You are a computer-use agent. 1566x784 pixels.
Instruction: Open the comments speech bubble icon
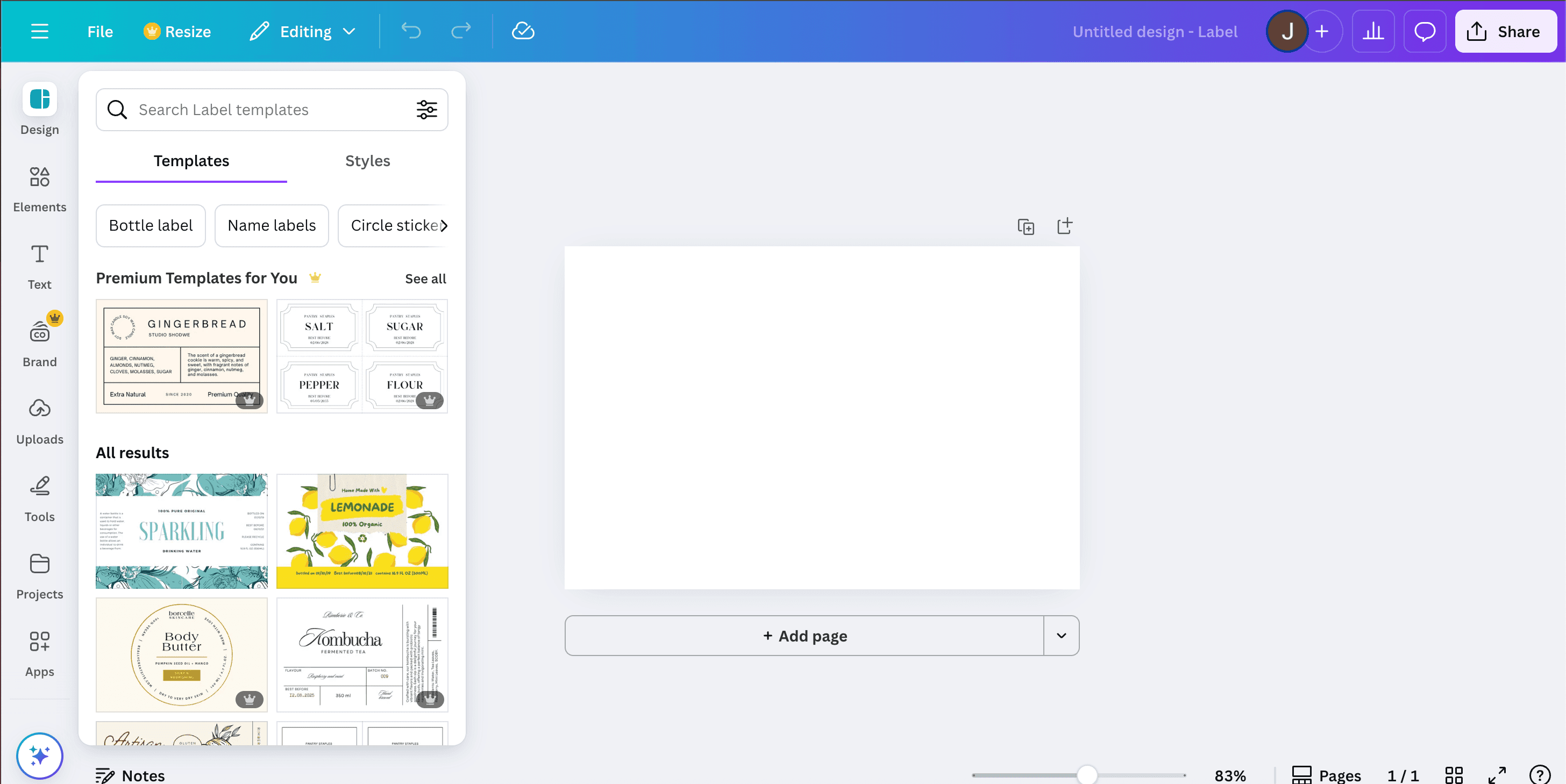pyautogui.click(x=1425, y=32)
